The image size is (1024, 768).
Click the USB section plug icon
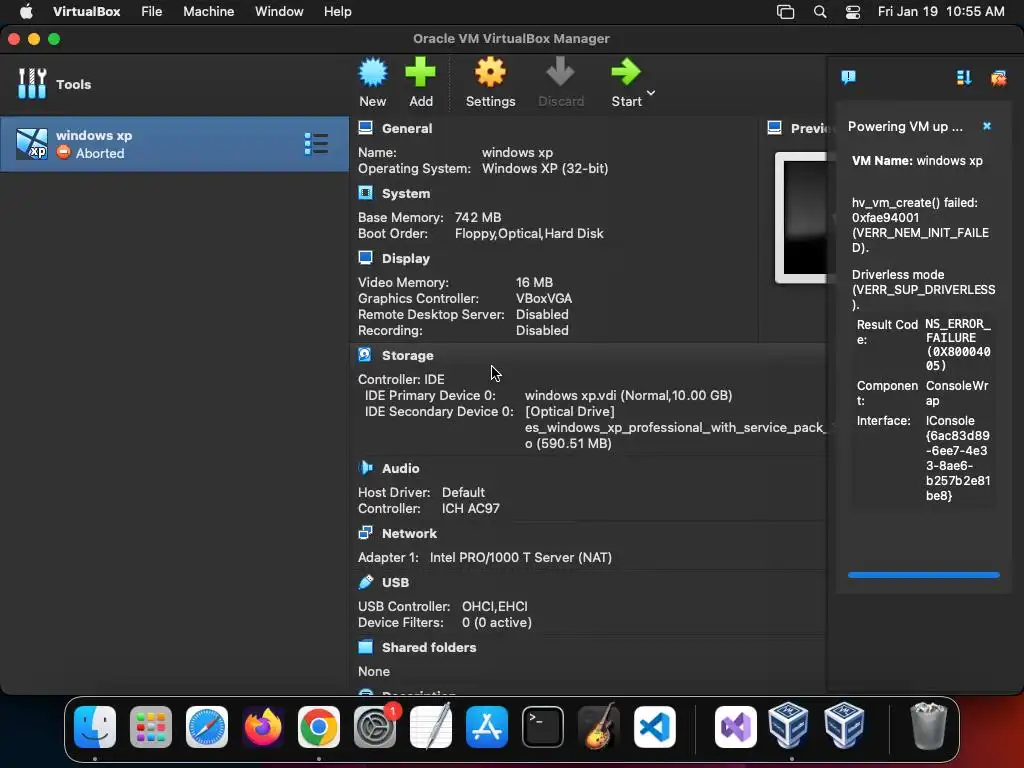pos(366,581)
